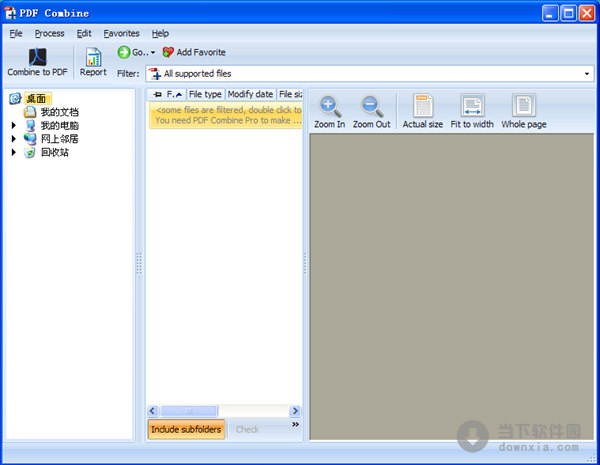Screen dimensions: 600x465
Task: Click the pin column header icon
Action: (157, 94)
